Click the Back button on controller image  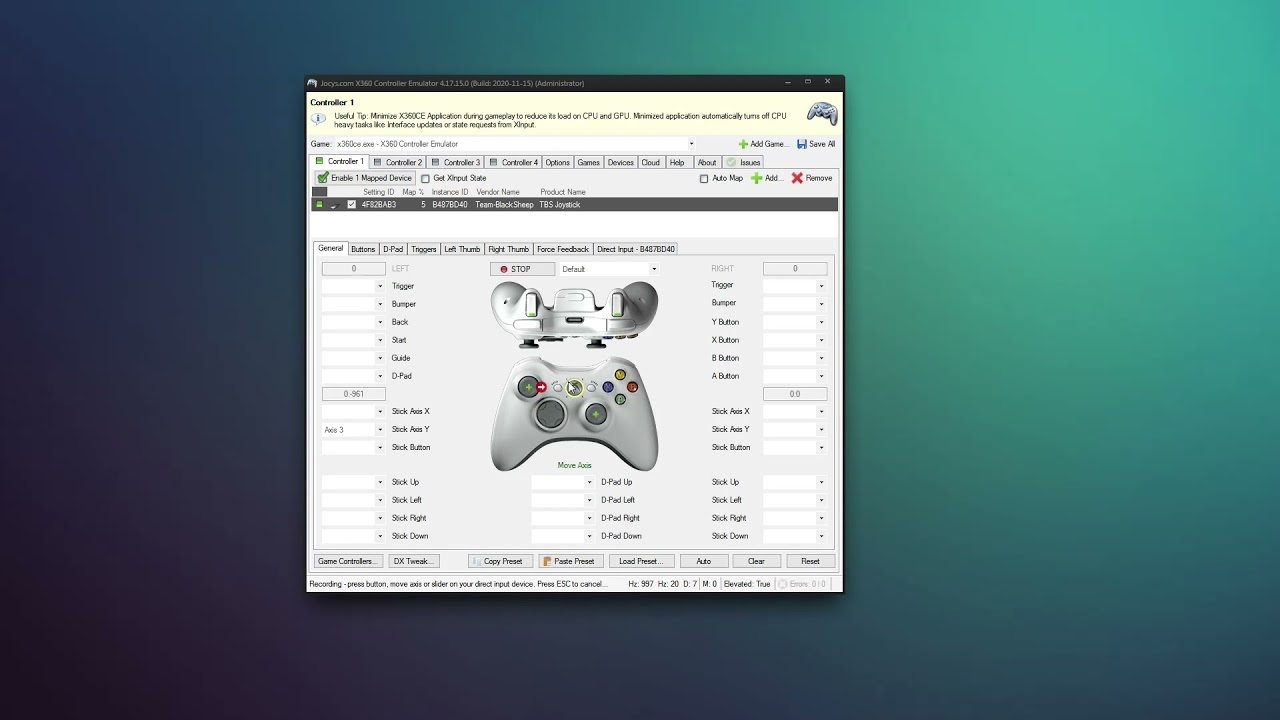(557, 387)
